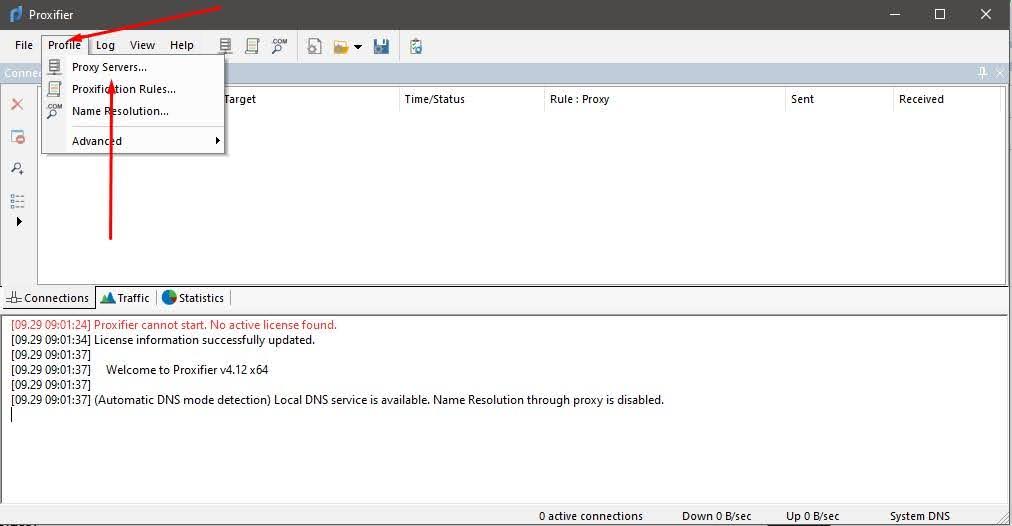Image resolution: width=1012 pixels, height=526 pixels.
Task: Open the Proxy Servers toolbar icon
Action: click(x=225, y=46)
